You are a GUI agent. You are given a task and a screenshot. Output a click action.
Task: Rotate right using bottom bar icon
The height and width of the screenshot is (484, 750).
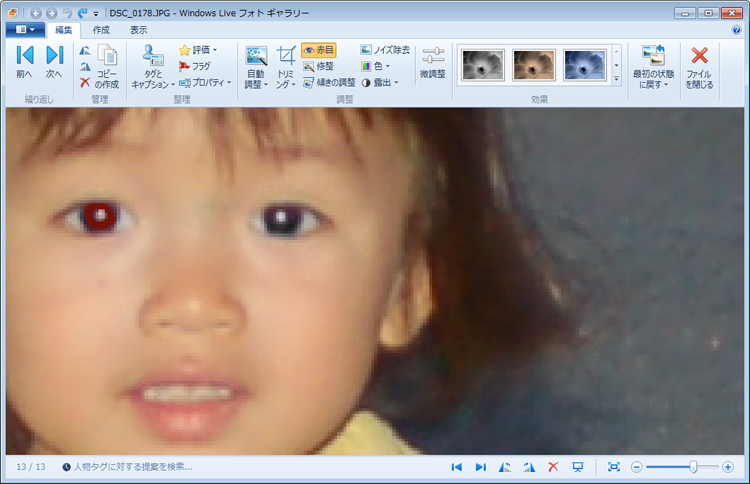click(x=529, y=467)
